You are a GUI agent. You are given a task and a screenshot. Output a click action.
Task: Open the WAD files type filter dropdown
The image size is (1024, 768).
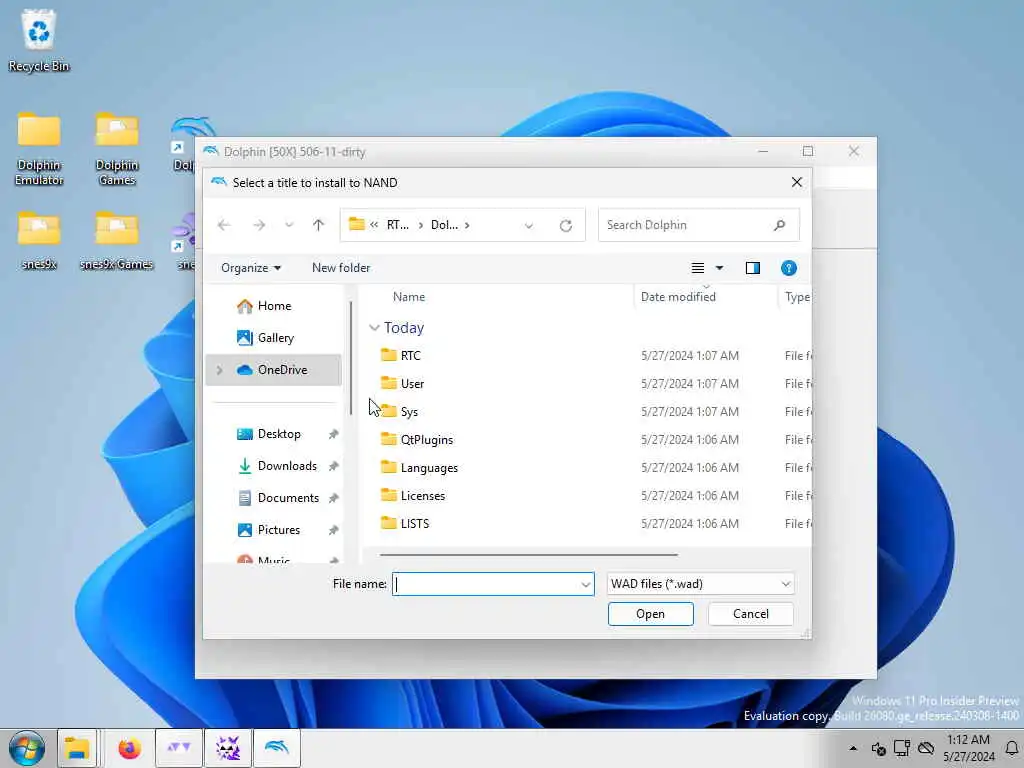pos(701,584)
